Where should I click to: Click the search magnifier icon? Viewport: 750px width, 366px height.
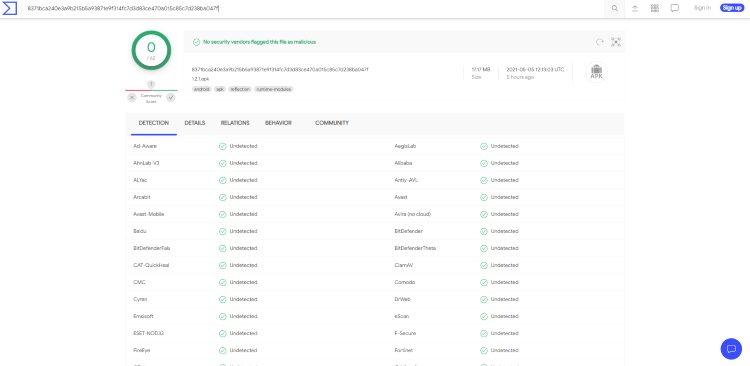(615, 8)
